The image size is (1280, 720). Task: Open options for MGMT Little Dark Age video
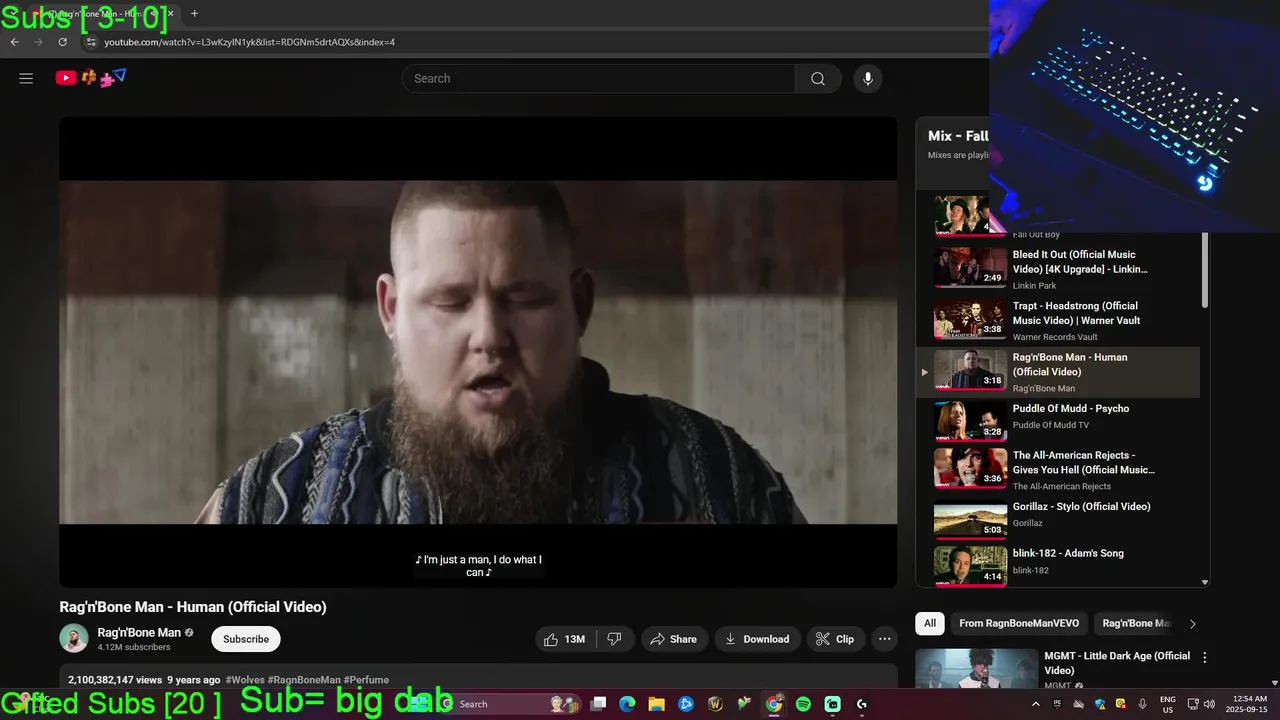pos(1204,658)
